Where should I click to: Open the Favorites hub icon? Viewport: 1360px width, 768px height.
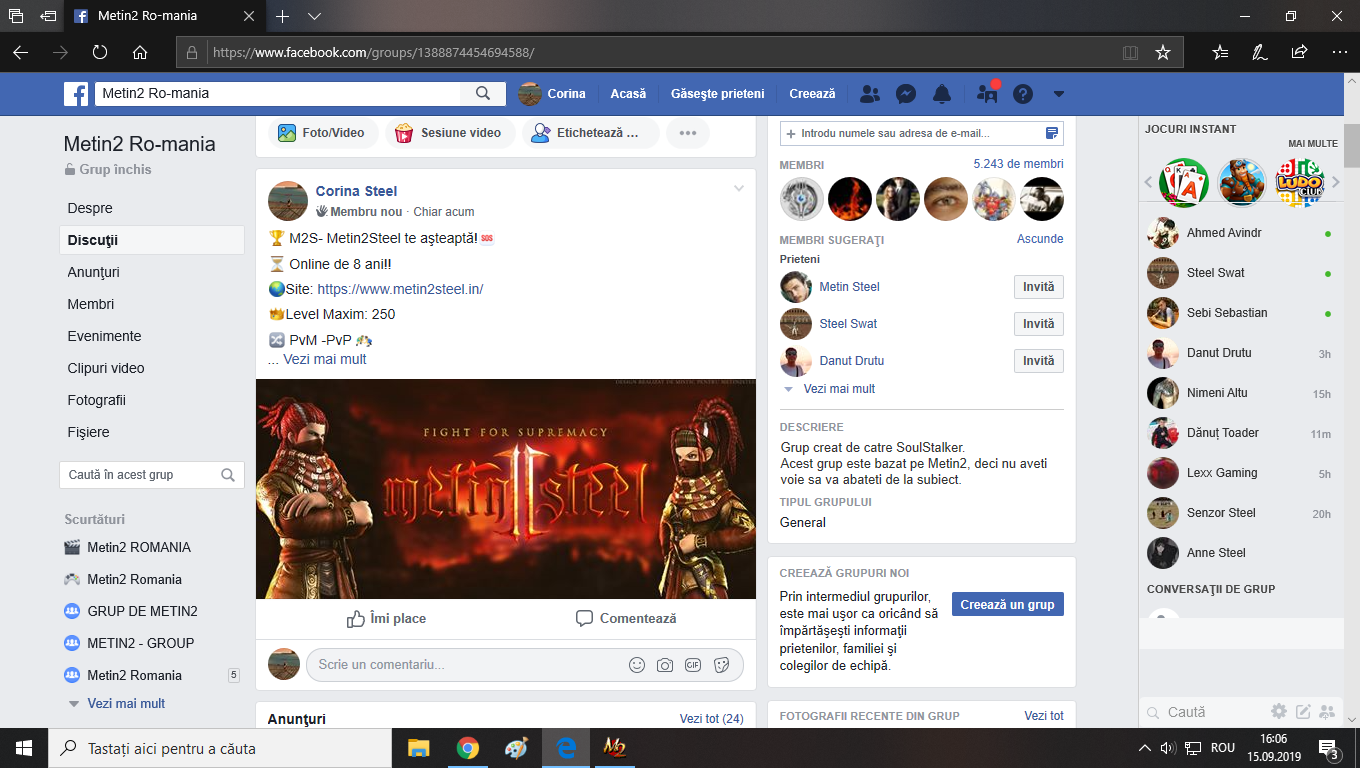pos(1220,52)
